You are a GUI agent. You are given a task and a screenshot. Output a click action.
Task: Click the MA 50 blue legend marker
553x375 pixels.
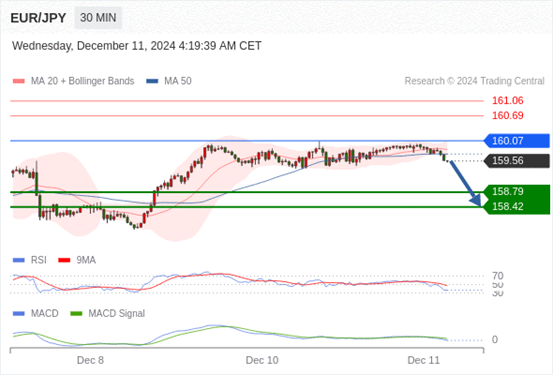pos(152,81)
